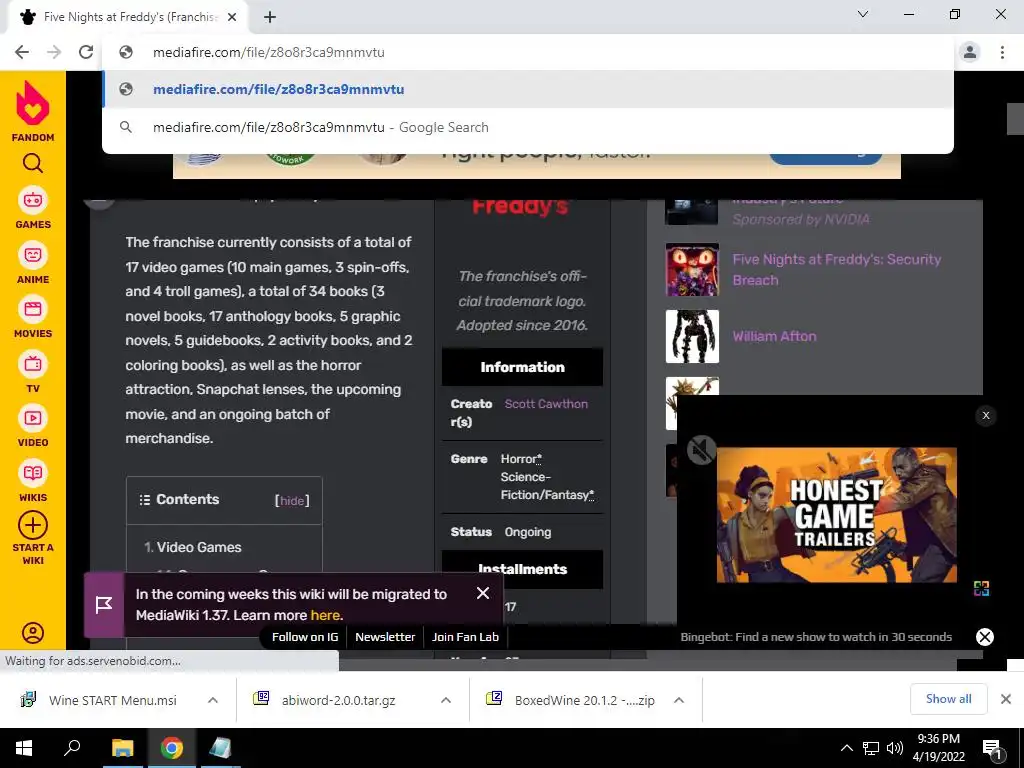Dismiss the MediaWiki migration notice

click(x=483, y=593)
